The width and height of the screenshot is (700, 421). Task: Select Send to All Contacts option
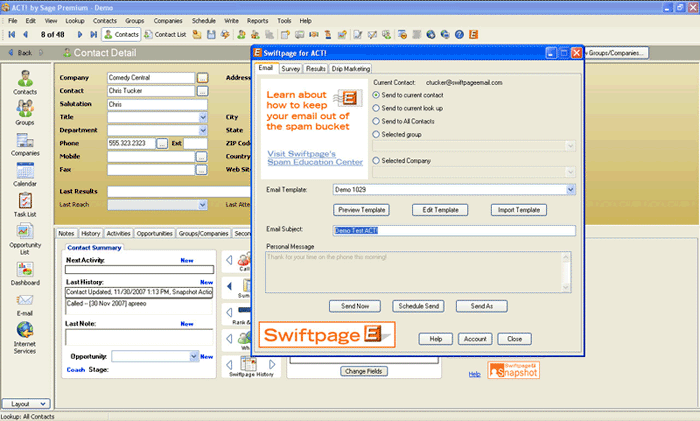[x=376, y=121]
